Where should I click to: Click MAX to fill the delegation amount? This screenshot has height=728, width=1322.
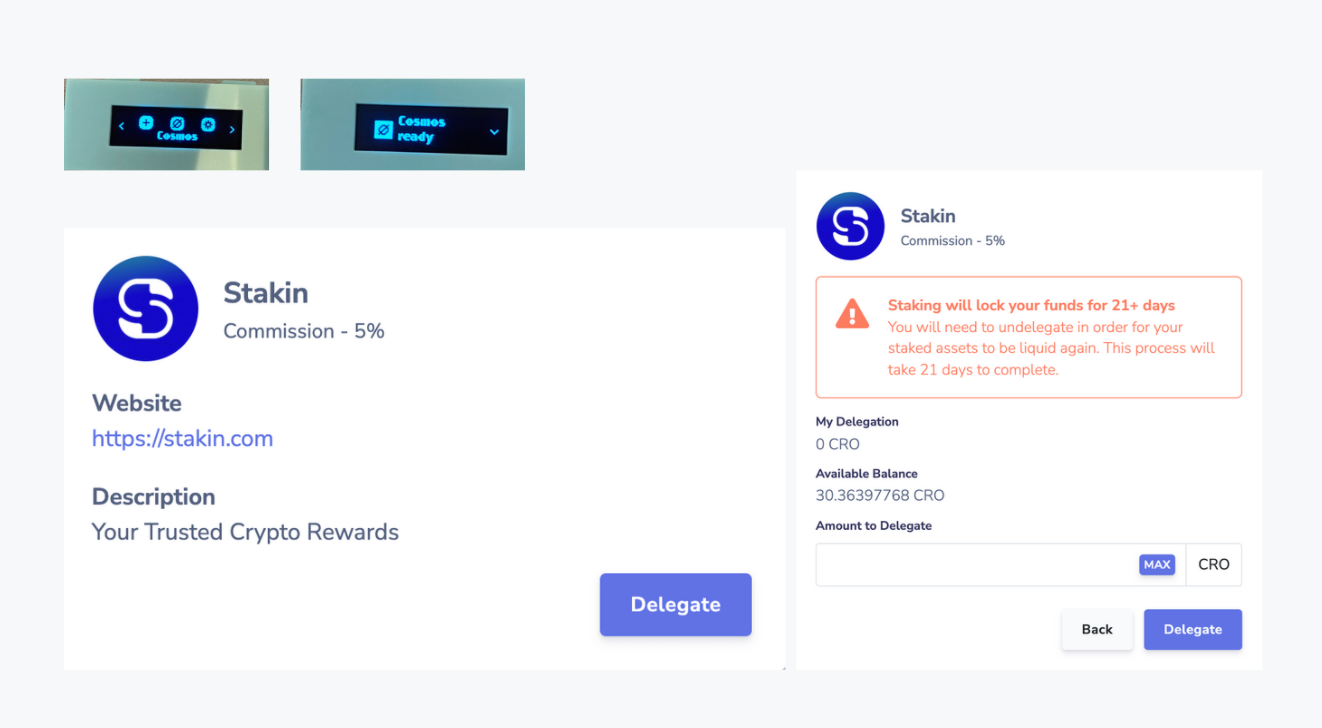point(1157,565)
